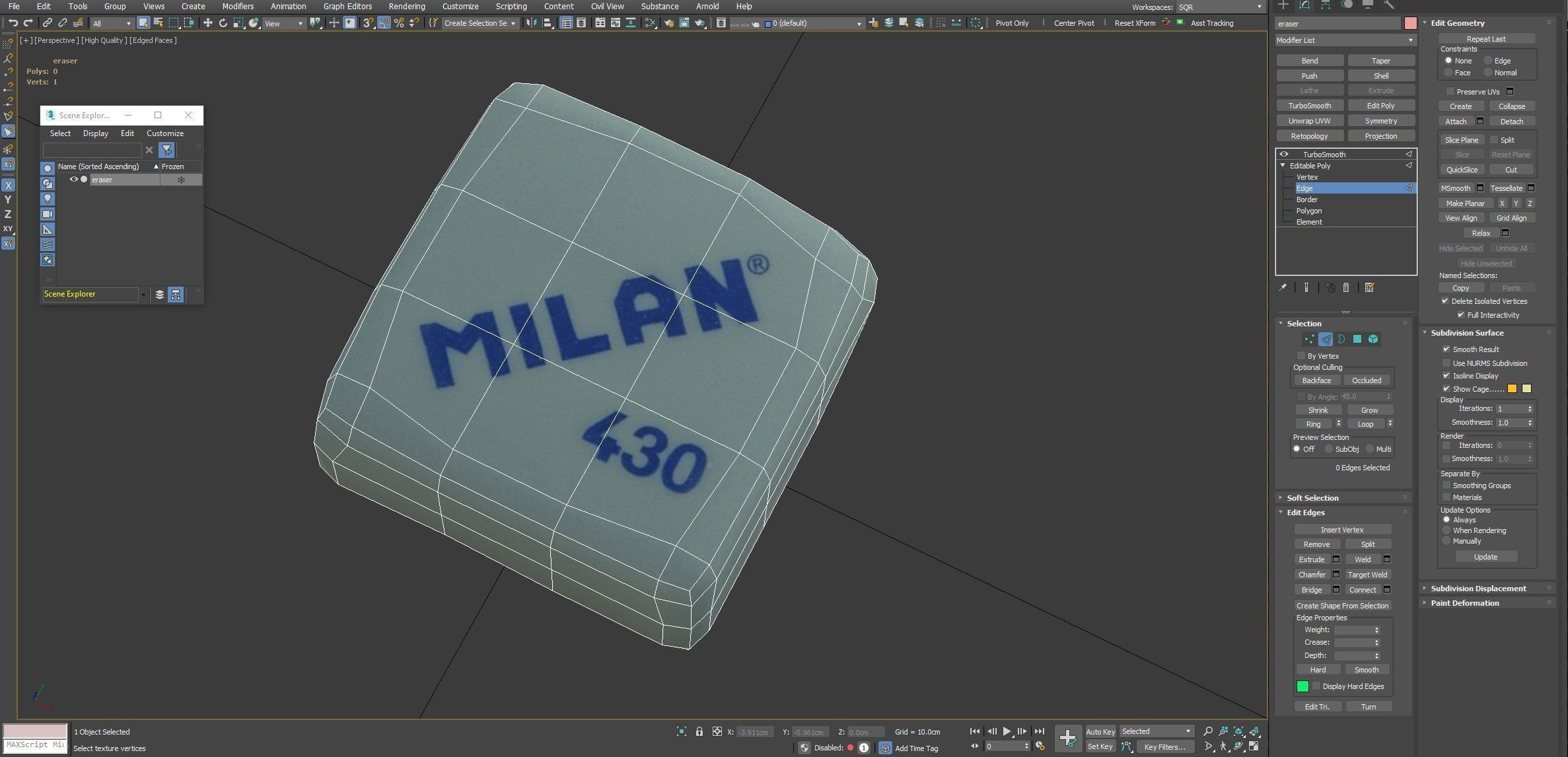Open reference coordinate View dropdown

coord(283,23)
